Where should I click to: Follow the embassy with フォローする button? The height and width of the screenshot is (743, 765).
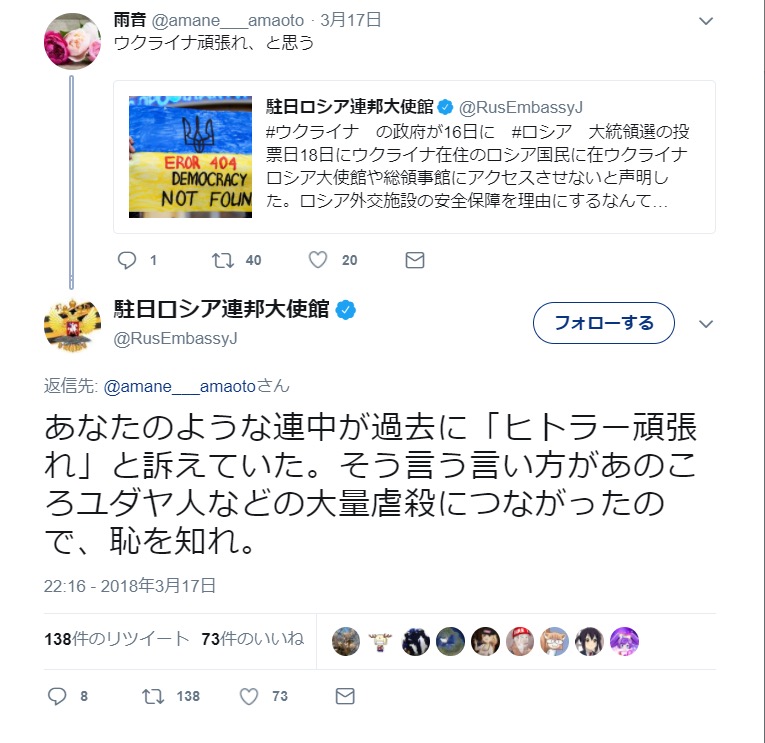(x=604, y=323)
